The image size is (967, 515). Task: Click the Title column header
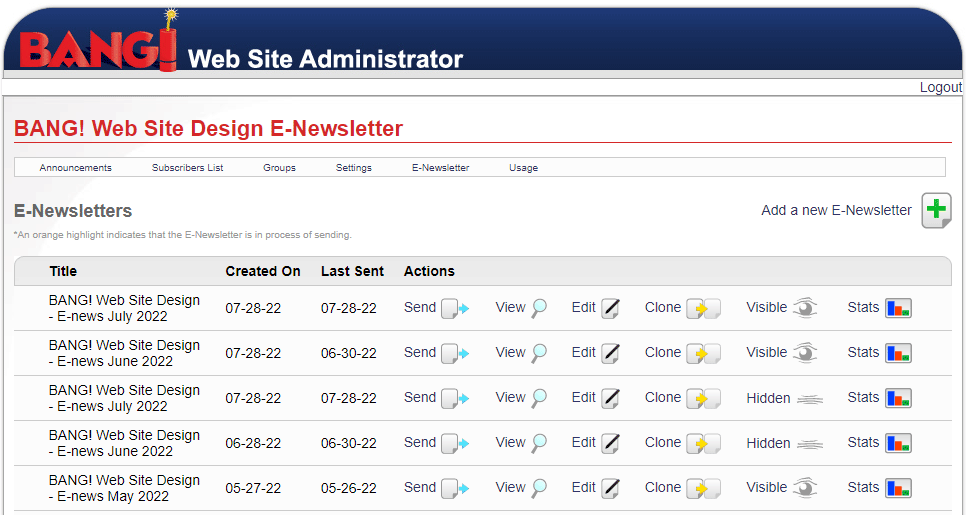pos(64,271)
